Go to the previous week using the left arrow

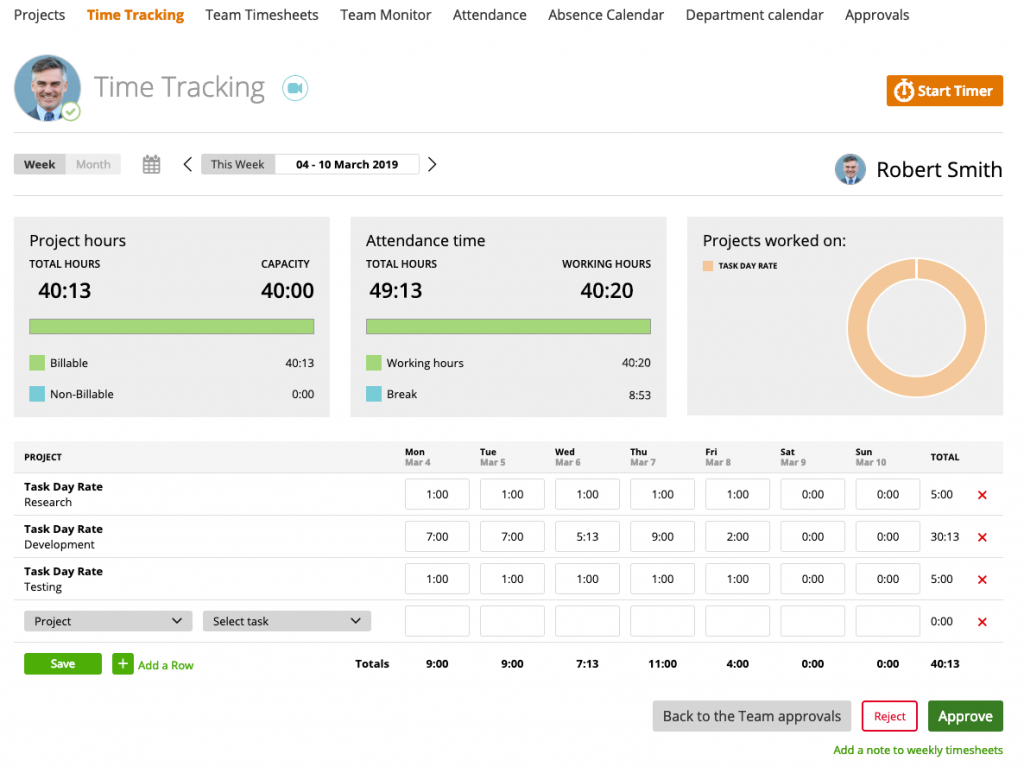[187, 164]
